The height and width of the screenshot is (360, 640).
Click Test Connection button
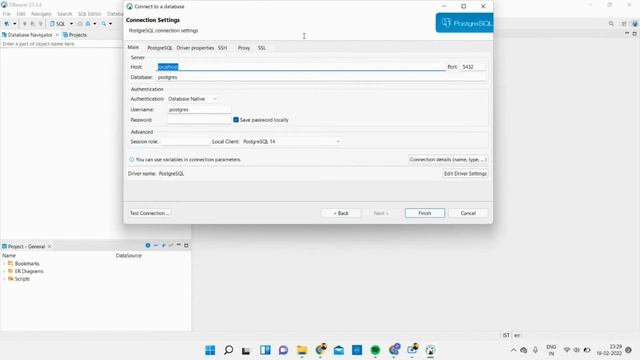pyautogui.click(x=149, y=213)
